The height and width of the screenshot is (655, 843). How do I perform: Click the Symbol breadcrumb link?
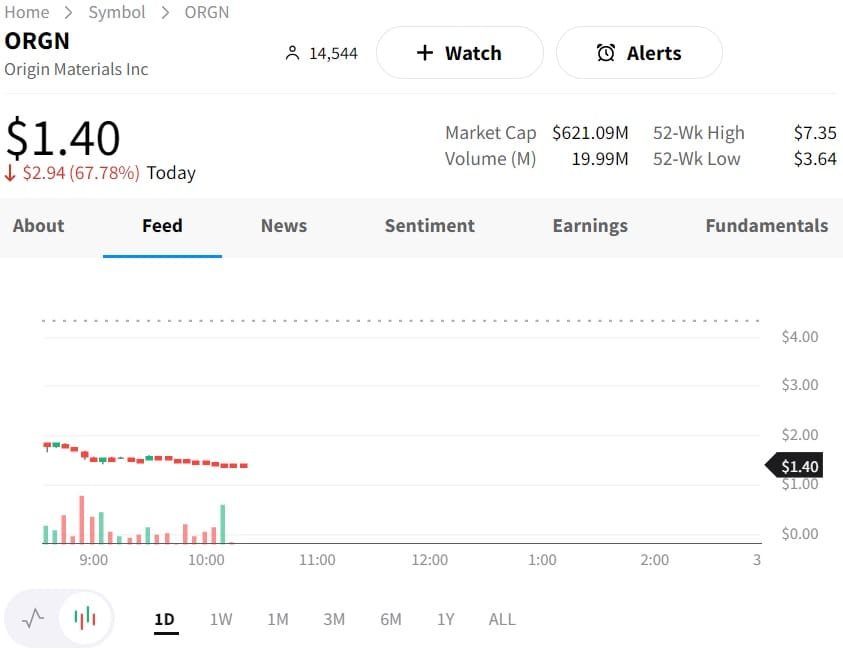[117, 12]
